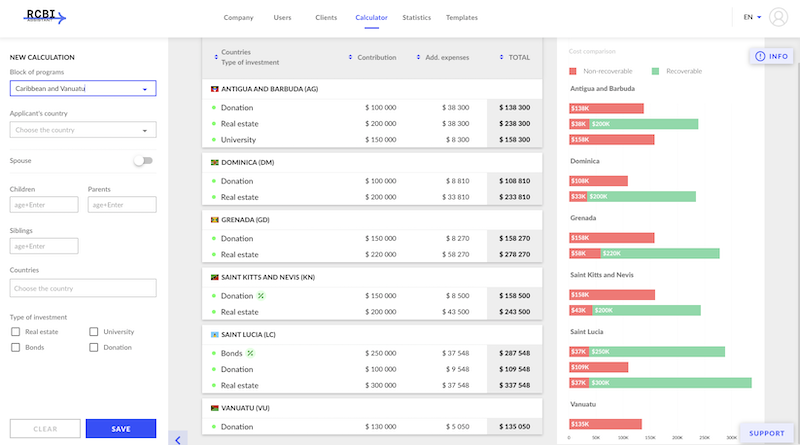Screen dimensions: 800x445
Task: Open the EN language selector
Action: [x=752, y=17]
